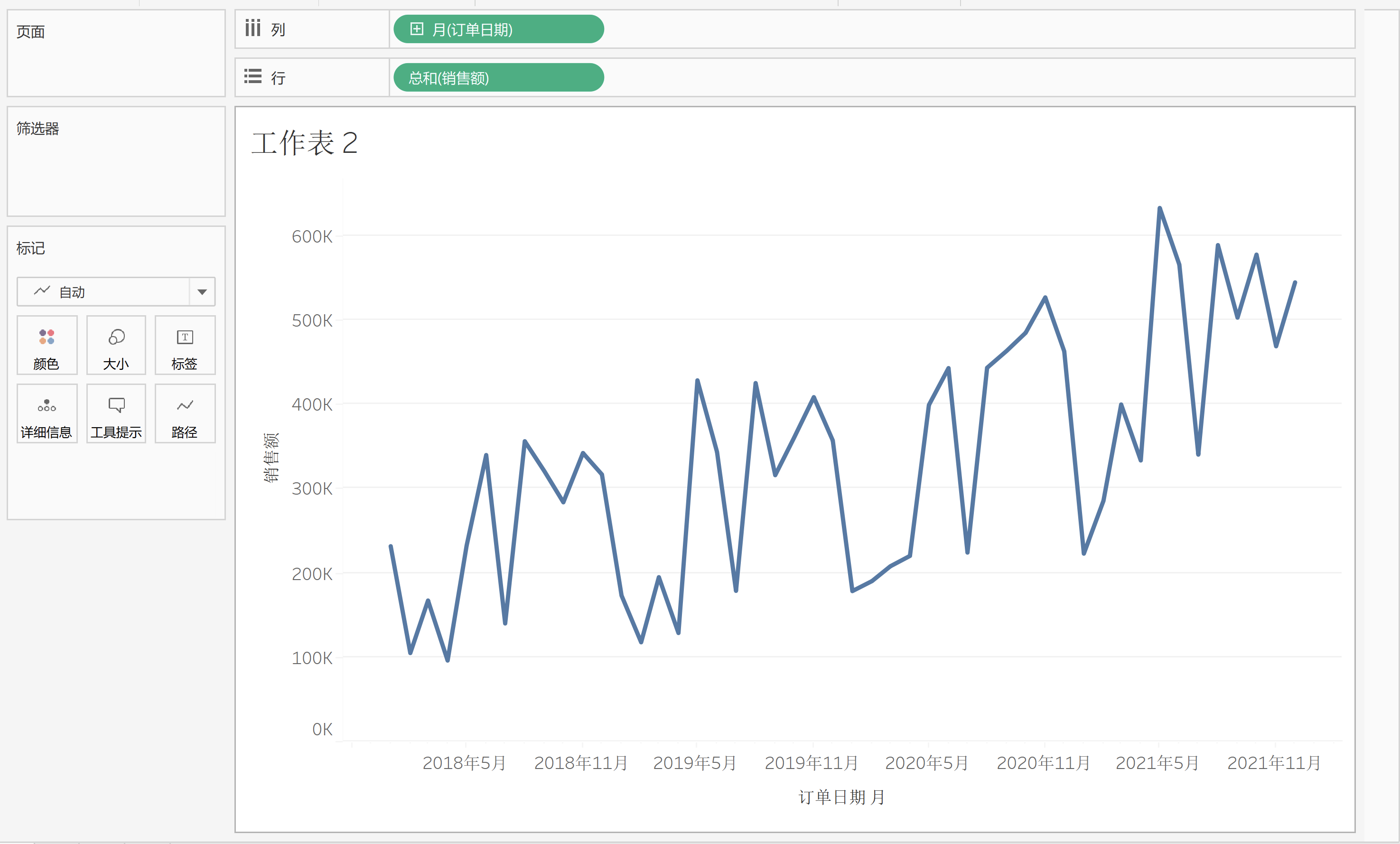Open the 工具提示 tooltip marks card
Viewport: 1400px width, 844px height.
coord(116,413)
